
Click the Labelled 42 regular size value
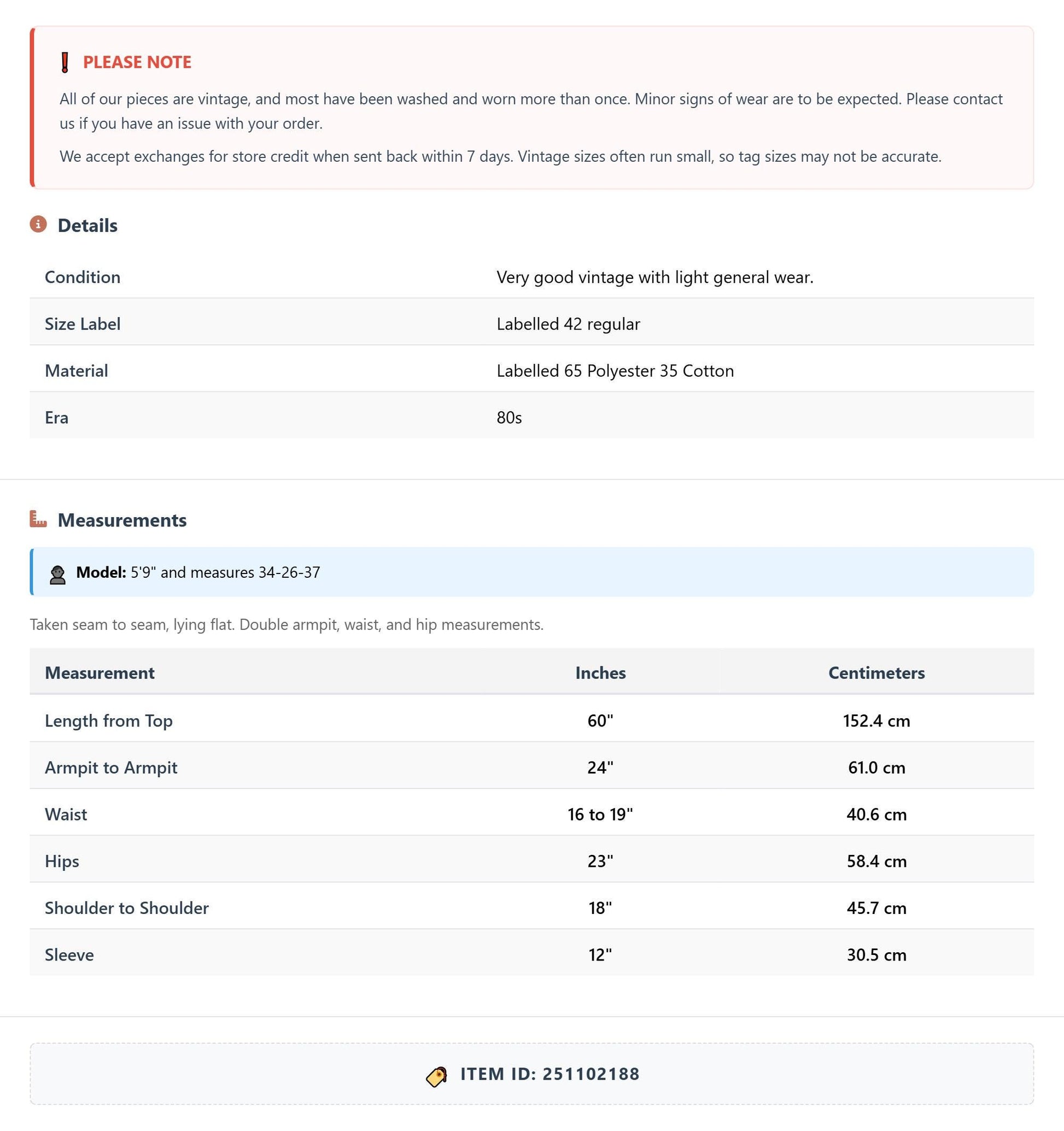569,324
